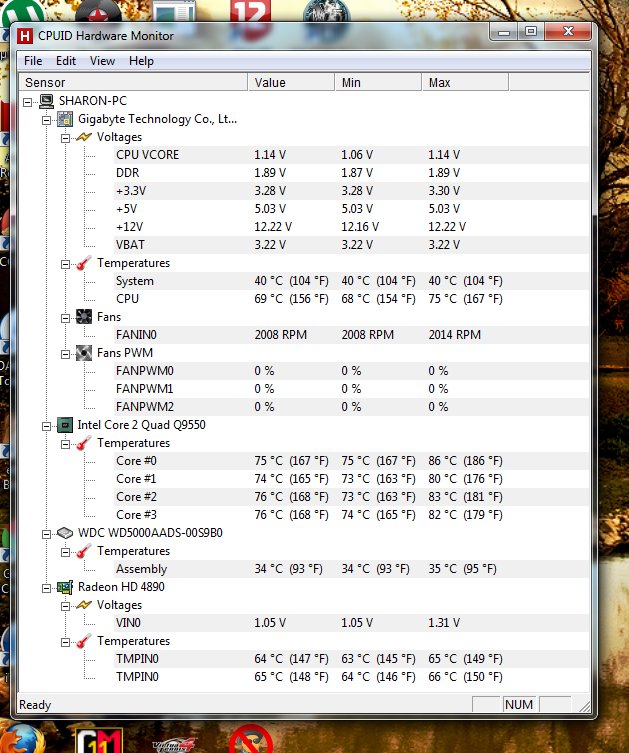The image size is (629, 753).
Task: Collapse the SHARON-PC root node
Action: [x=27, y=101]
